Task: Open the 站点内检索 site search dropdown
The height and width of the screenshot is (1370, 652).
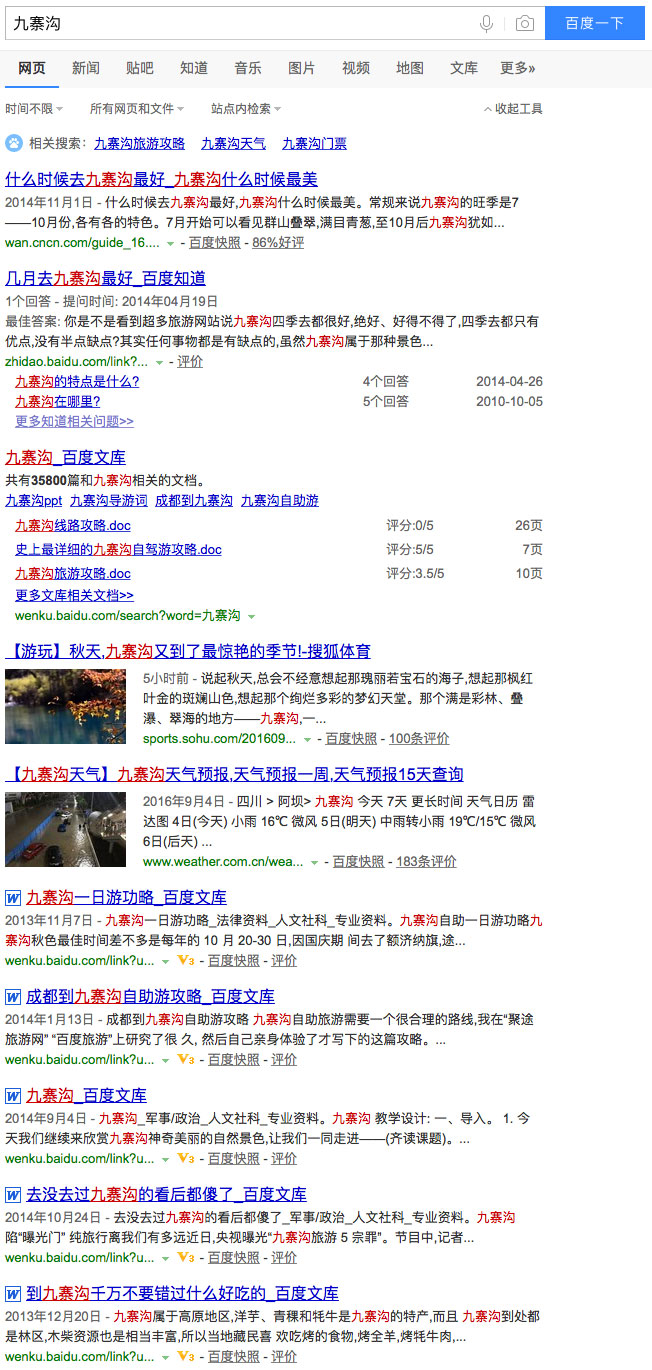Action: [246, 108]
